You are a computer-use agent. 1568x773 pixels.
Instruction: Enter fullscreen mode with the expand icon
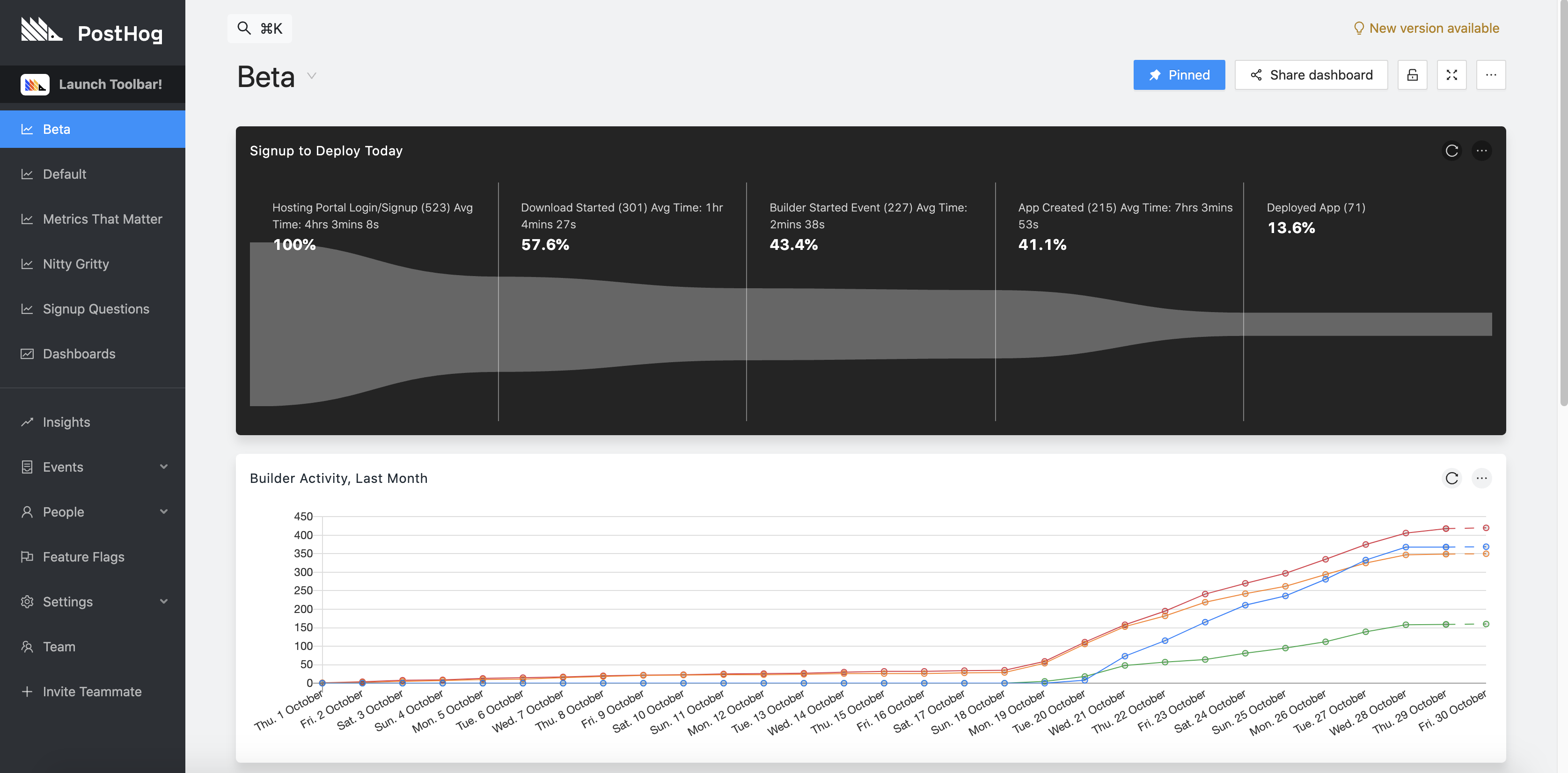point(1451,75)
